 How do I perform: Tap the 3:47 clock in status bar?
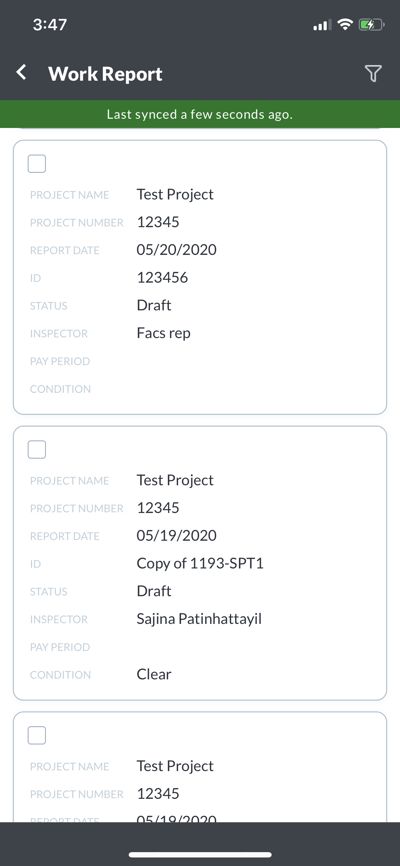tap(50, 24)
